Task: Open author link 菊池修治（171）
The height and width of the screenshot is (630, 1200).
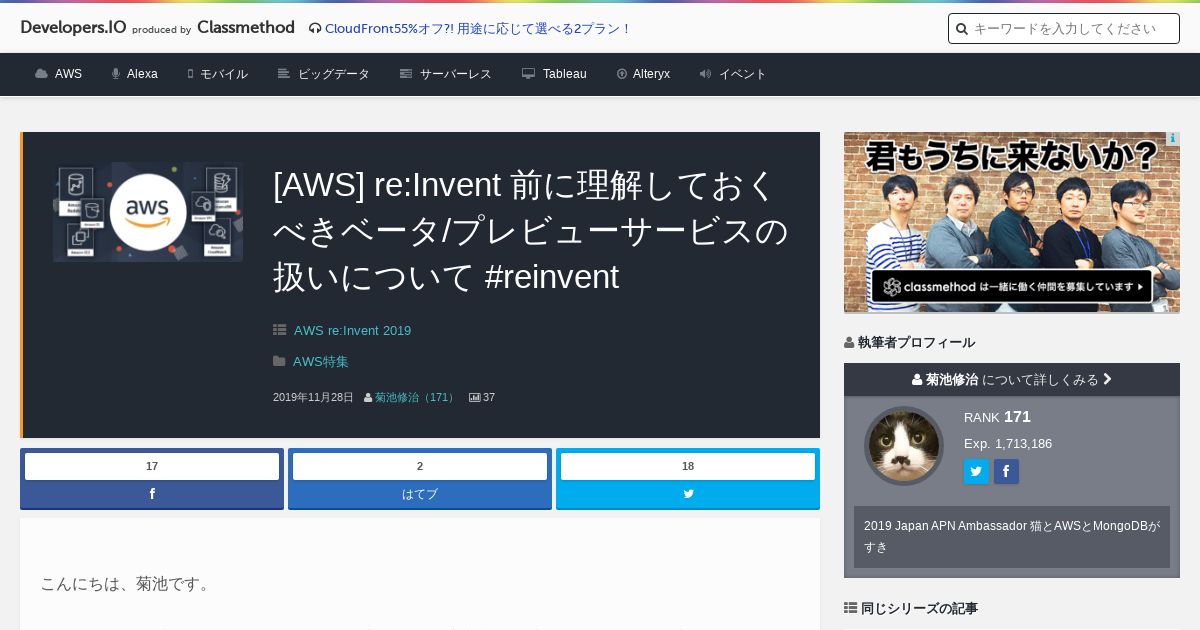Action: [x=417, y=397]
